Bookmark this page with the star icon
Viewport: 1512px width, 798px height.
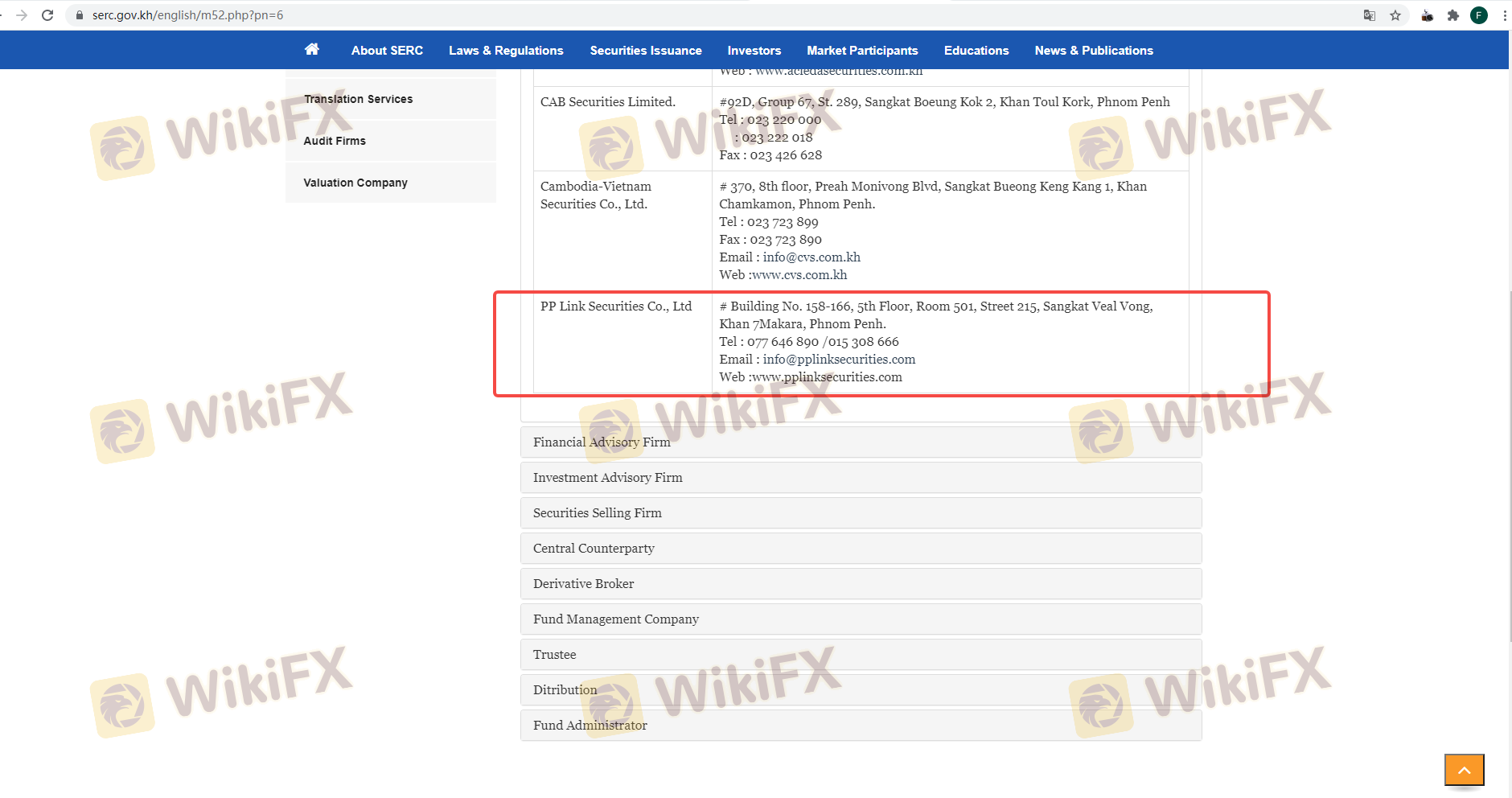tap(1395, 15)
